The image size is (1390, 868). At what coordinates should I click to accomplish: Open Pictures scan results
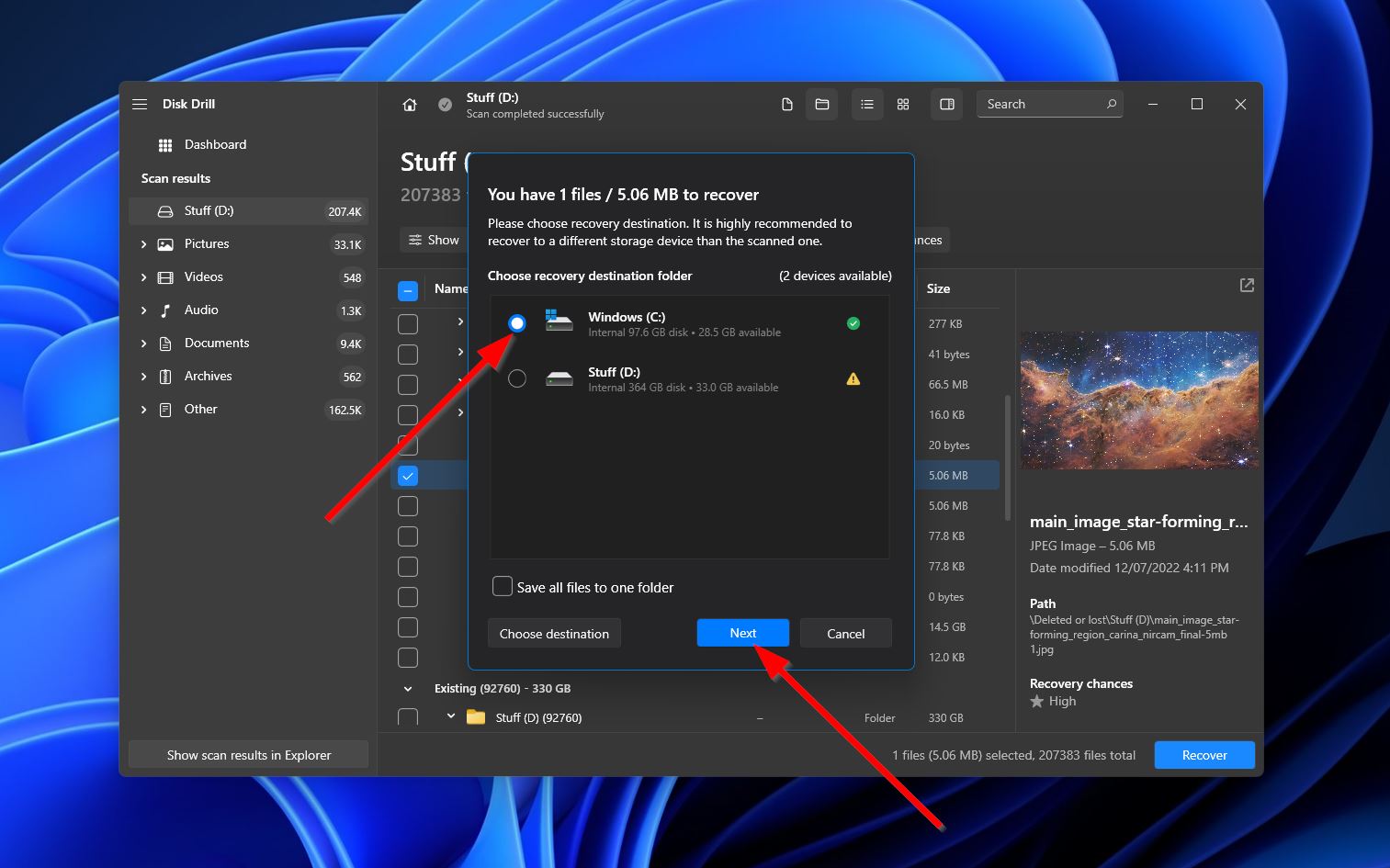click(x=248, y=244)
